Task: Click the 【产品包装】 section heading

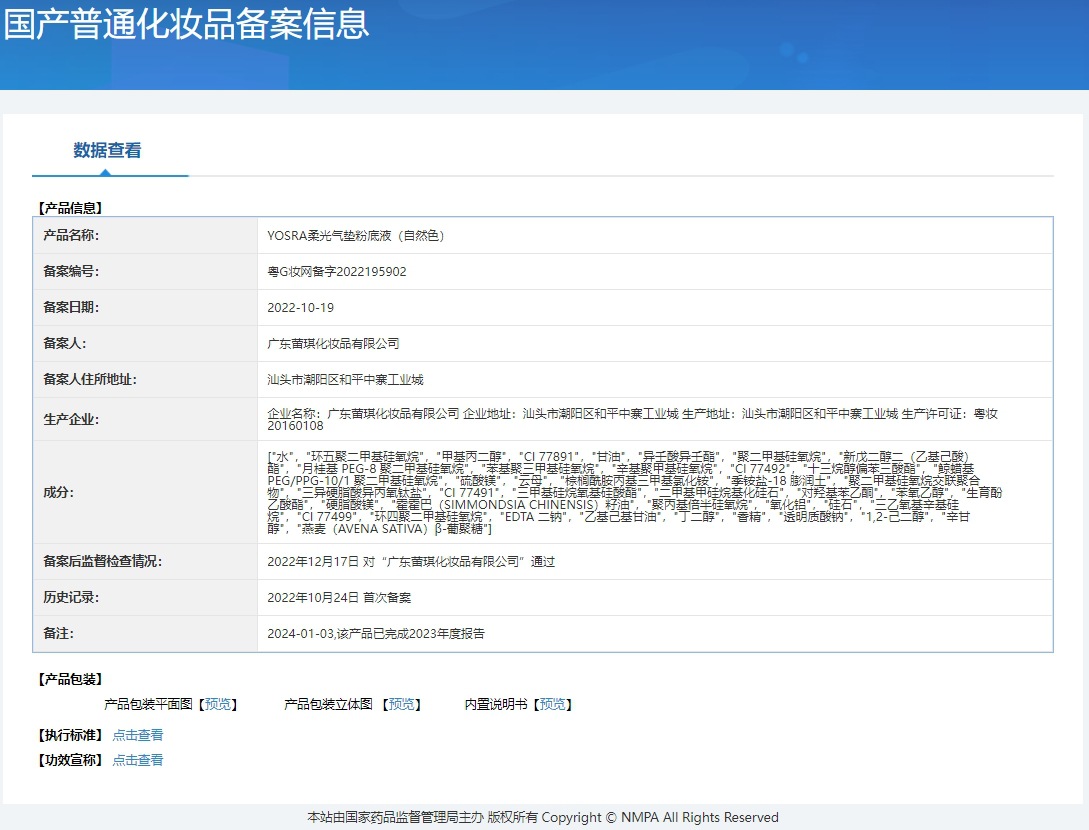Action: (70, 680)
